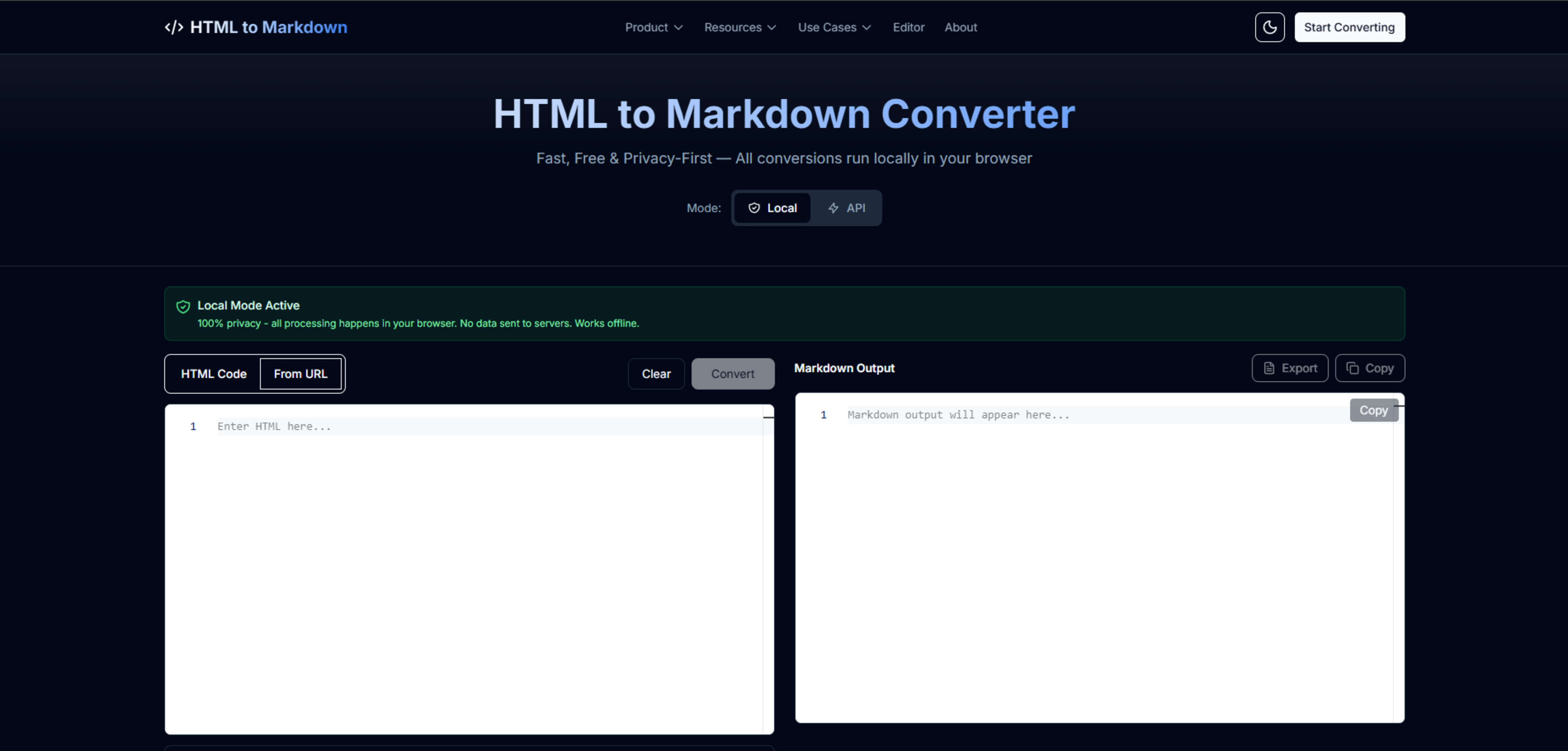This screenshot has height=751, width=1568.
Task: Click the Fast, Free & Privacy-First subtitle
Action: [x=784, y=158]
